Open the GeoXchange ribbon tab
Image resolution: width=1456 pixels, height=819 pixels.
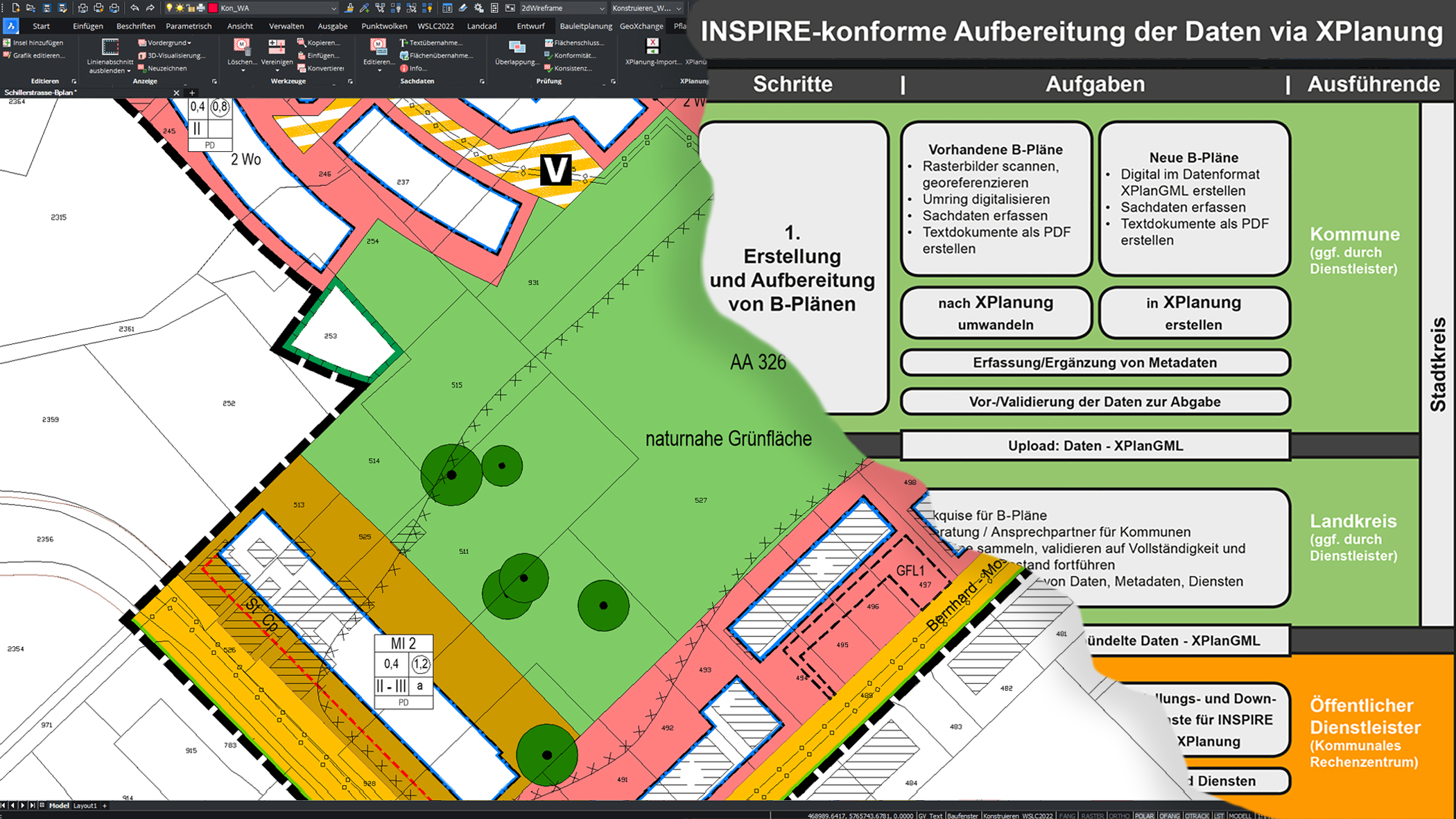pyautogui.click(x=641, y=26)
